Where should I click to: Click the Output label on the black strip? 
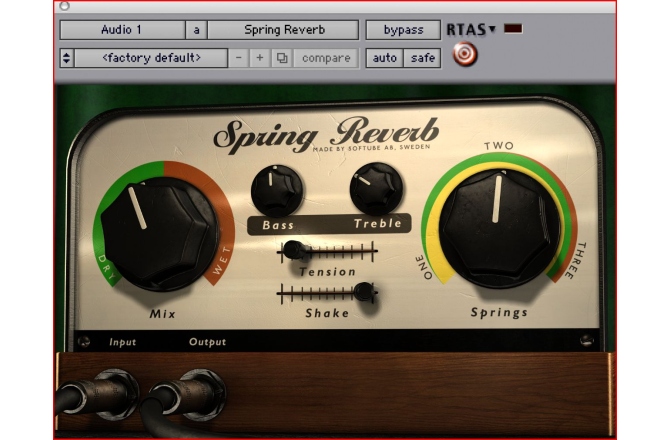point(207,342)
